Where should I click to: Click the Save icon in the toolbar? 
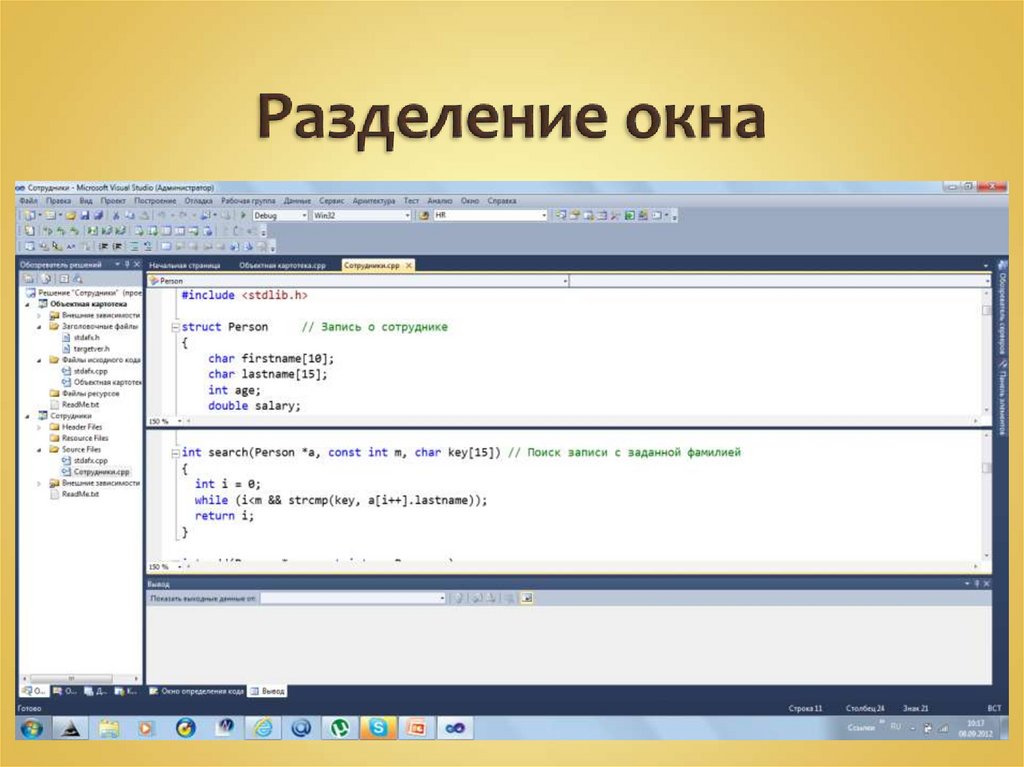pos(85,215)
